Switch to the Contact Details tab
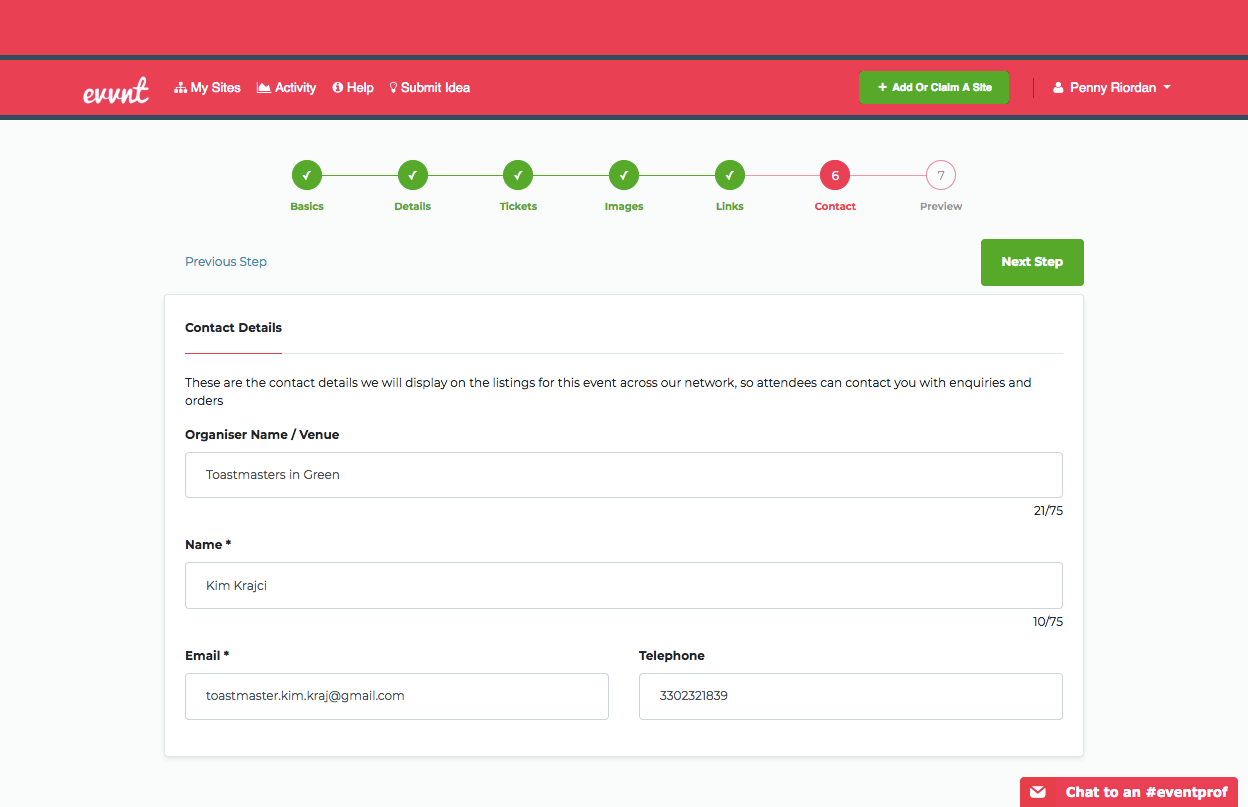Screen dimensions: 1248x807 click(x=234, y=328)
